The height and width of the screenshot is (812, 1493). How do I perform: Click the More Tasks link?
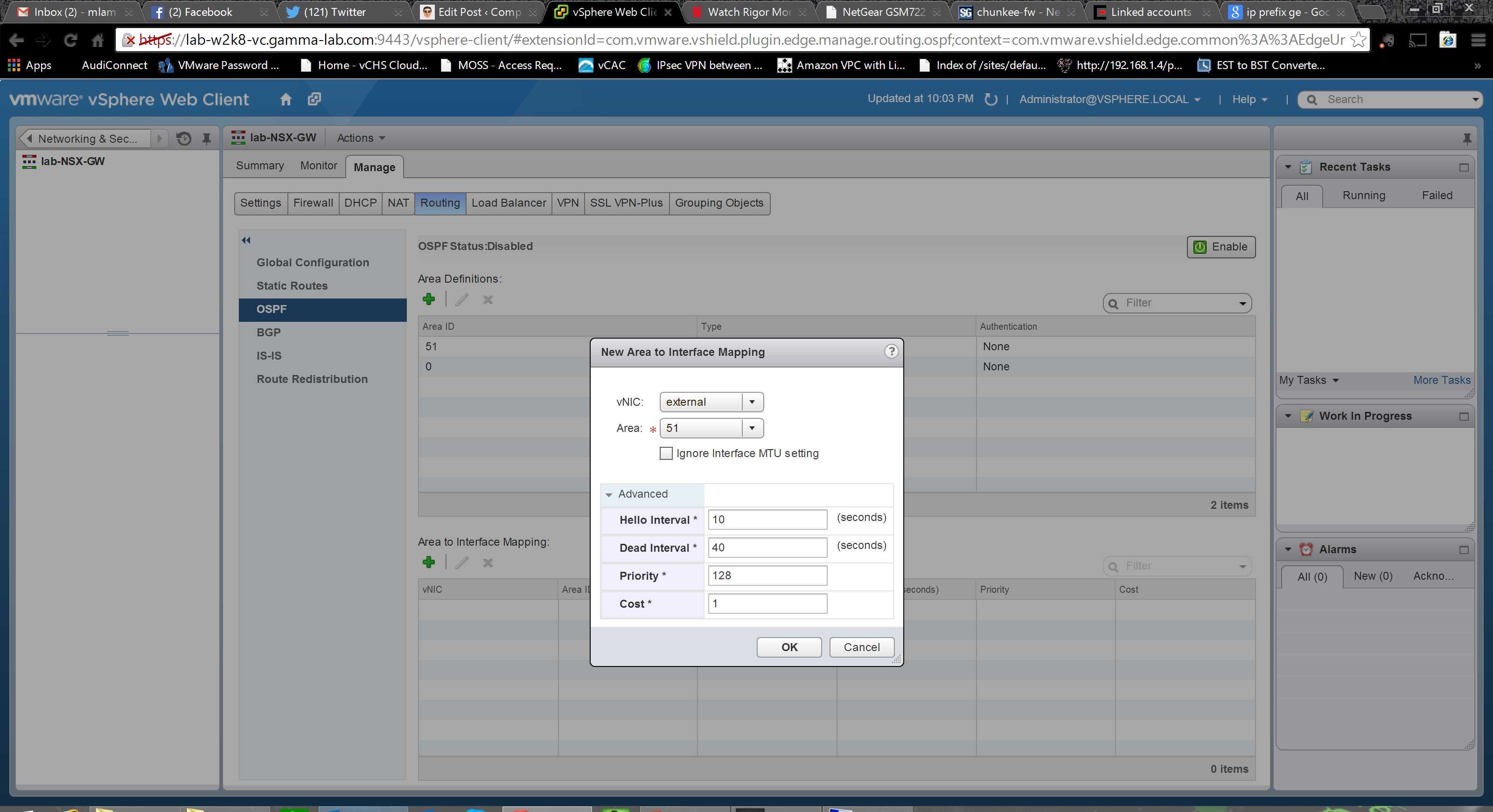coord(1441,380)
